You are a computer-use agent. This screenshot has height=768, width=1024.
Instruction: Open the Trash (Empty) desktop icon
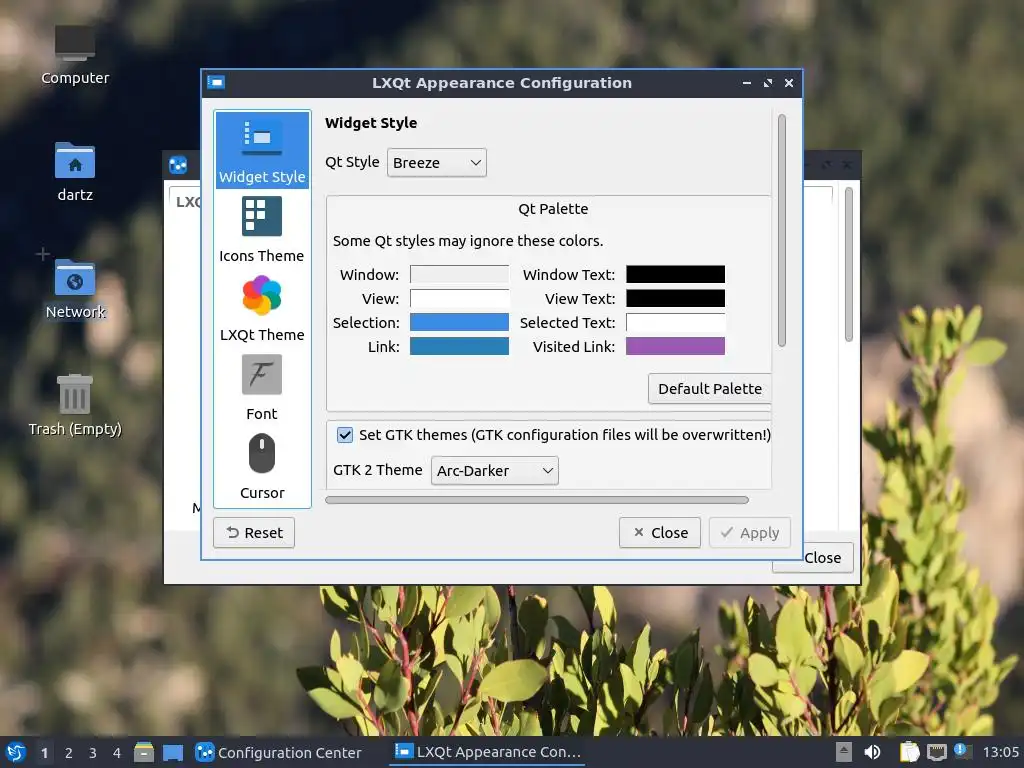click(x=75, y=405)
